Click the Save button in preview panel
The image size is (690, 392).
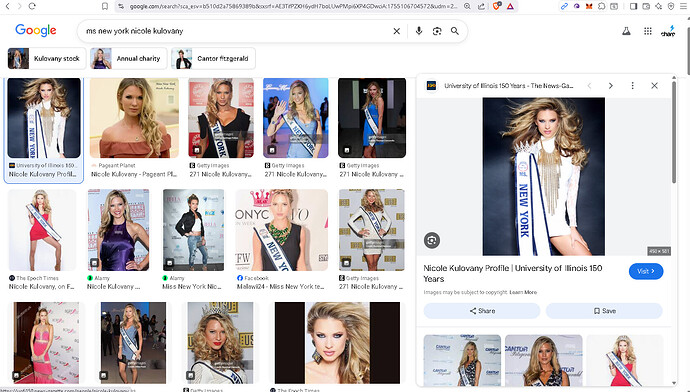coord(604,311)
